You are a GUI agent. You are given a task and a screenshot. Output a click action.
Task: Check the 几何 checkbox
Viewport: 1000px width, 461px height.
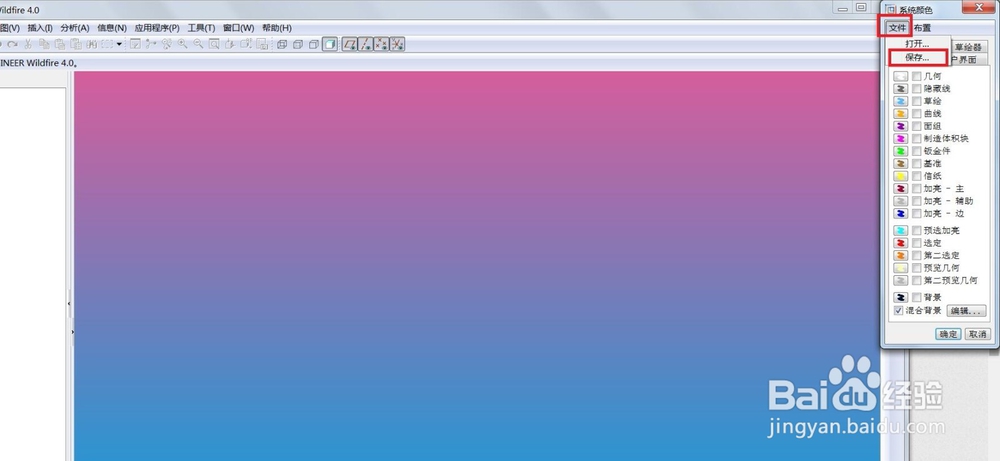916,76
